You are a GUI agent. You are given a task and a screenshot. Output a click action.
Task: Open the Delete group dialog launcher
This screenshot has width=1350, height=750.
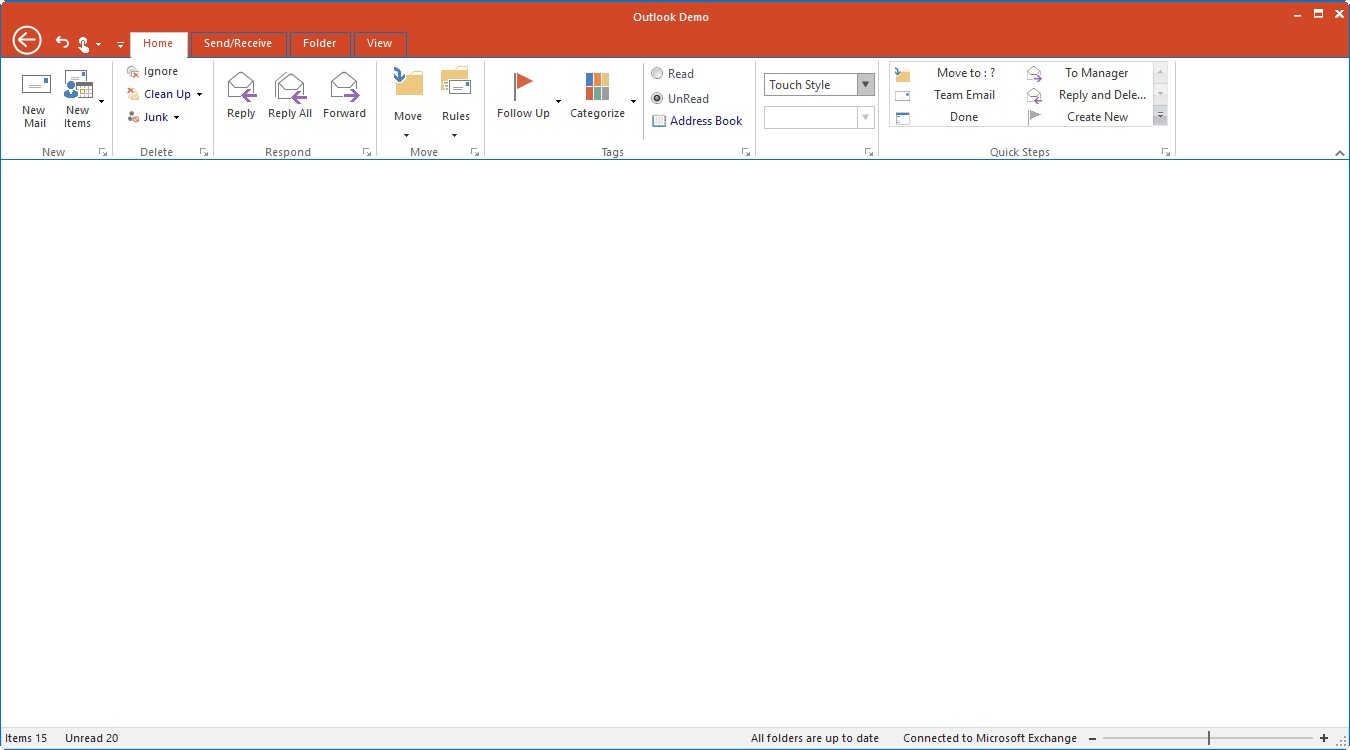coord(203,152)
